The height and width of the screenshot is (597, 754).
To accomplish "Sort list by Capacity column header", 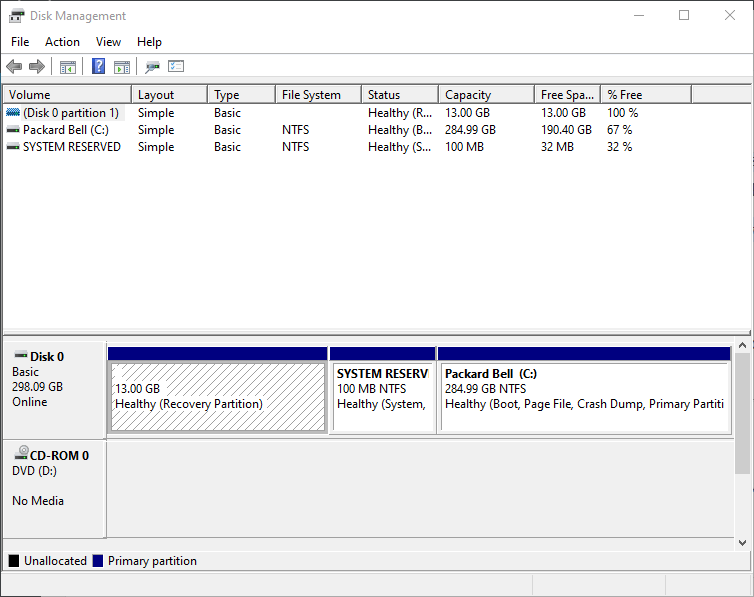I will coord(485,95).
